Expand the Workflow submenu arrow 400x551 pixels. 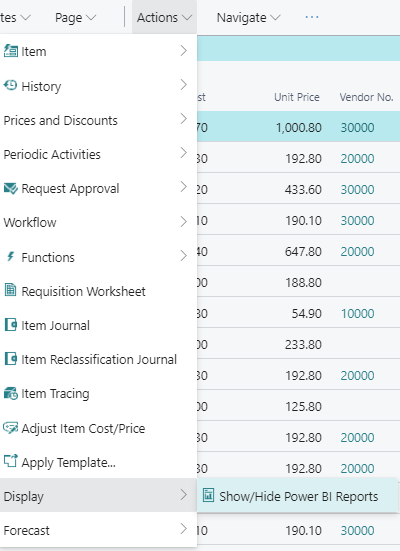[x=183, y=221]
